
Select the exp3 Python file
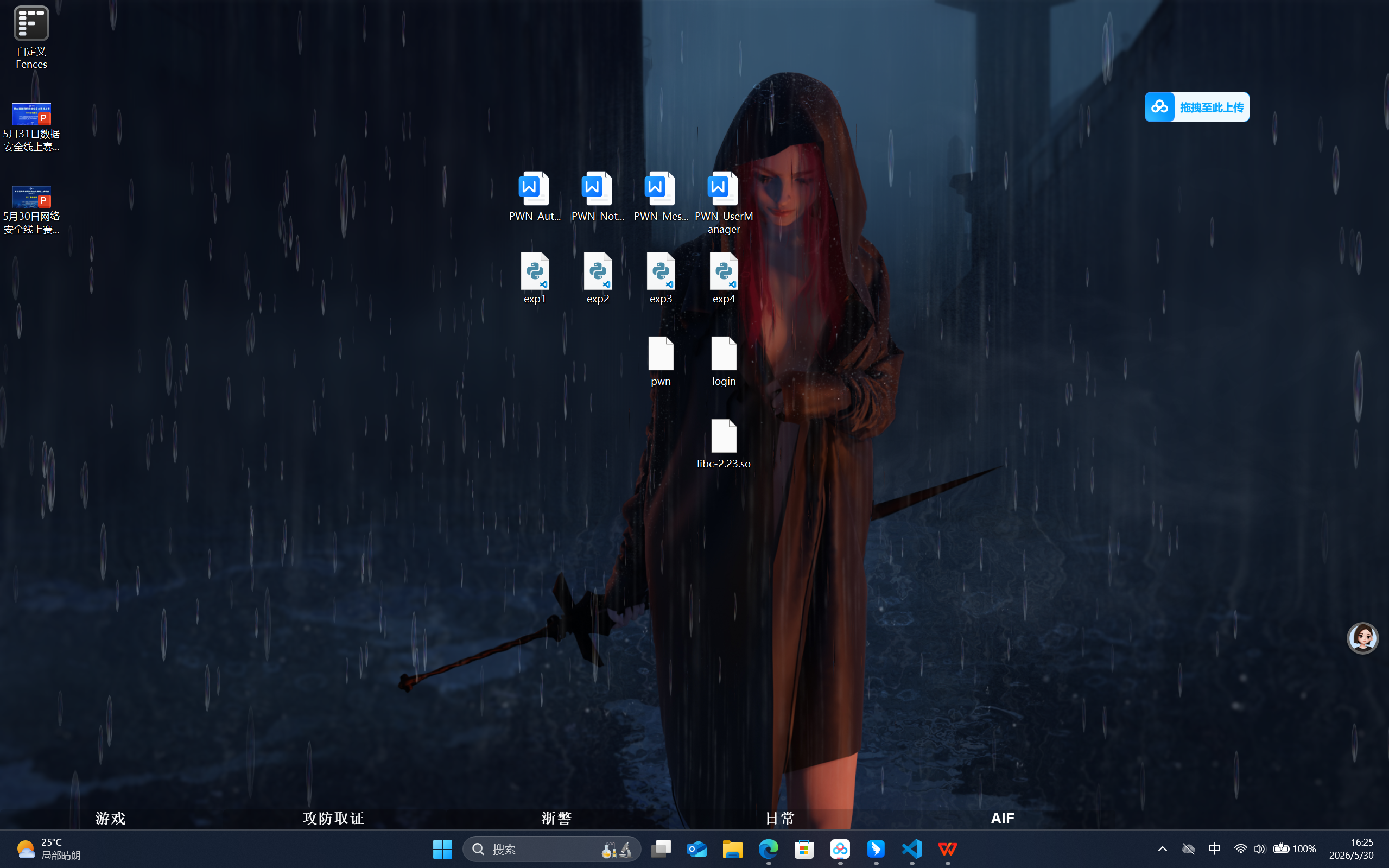[661, 278]
